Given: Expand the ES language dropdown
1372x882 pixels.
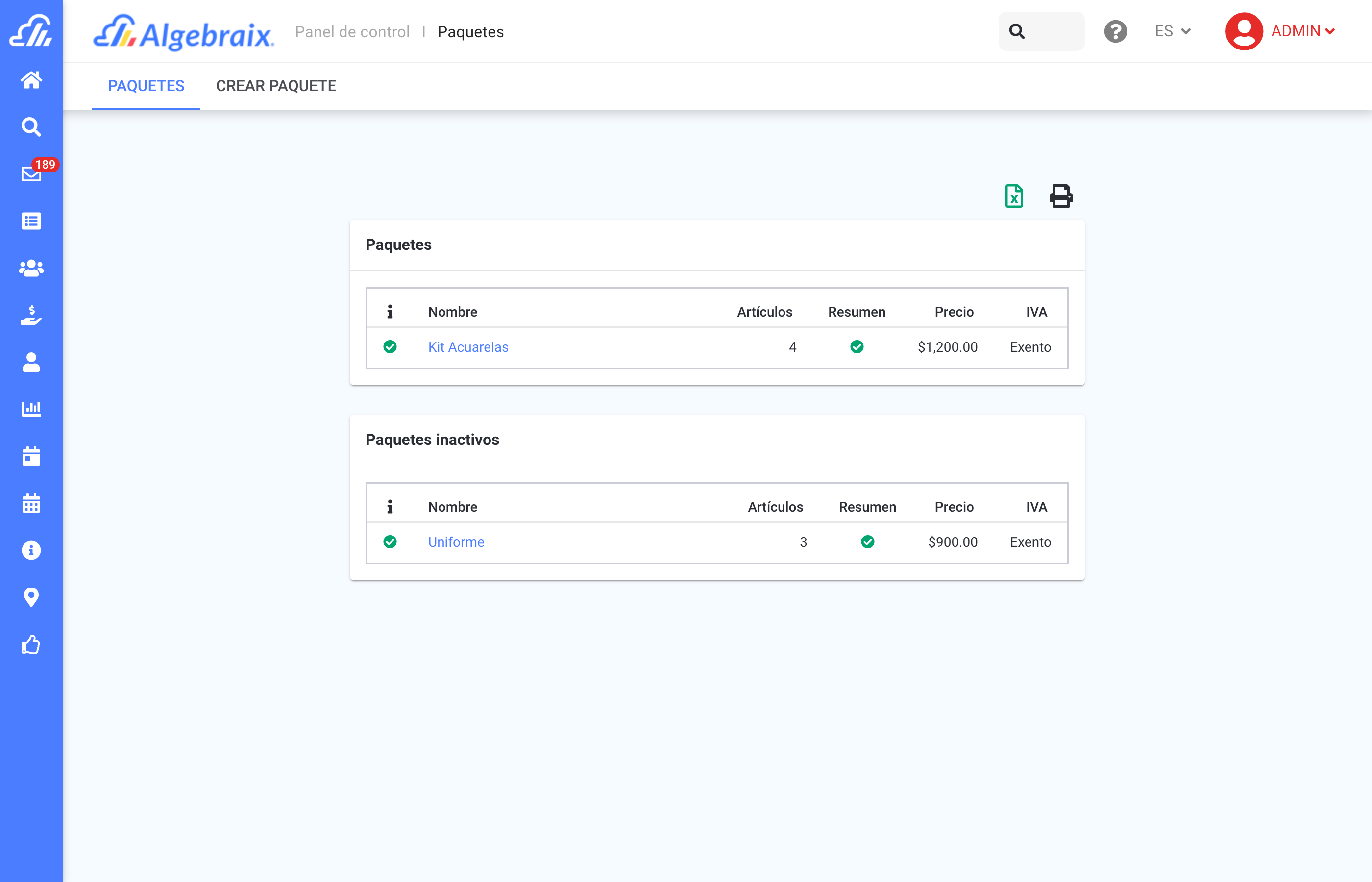Looking at the screenshot, I should click(1172, 31).
